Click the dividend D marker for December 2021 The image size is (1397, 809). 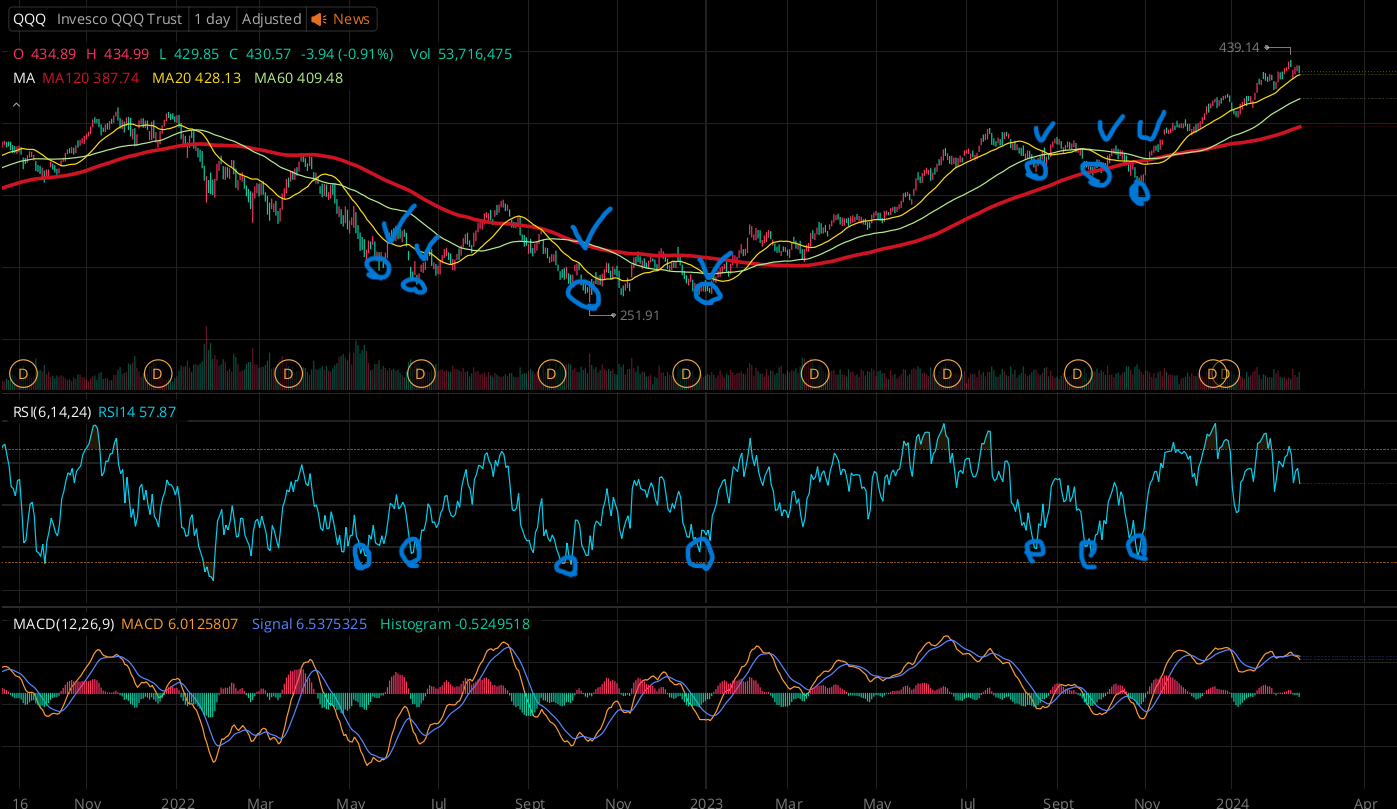click(x=158, y=375)
